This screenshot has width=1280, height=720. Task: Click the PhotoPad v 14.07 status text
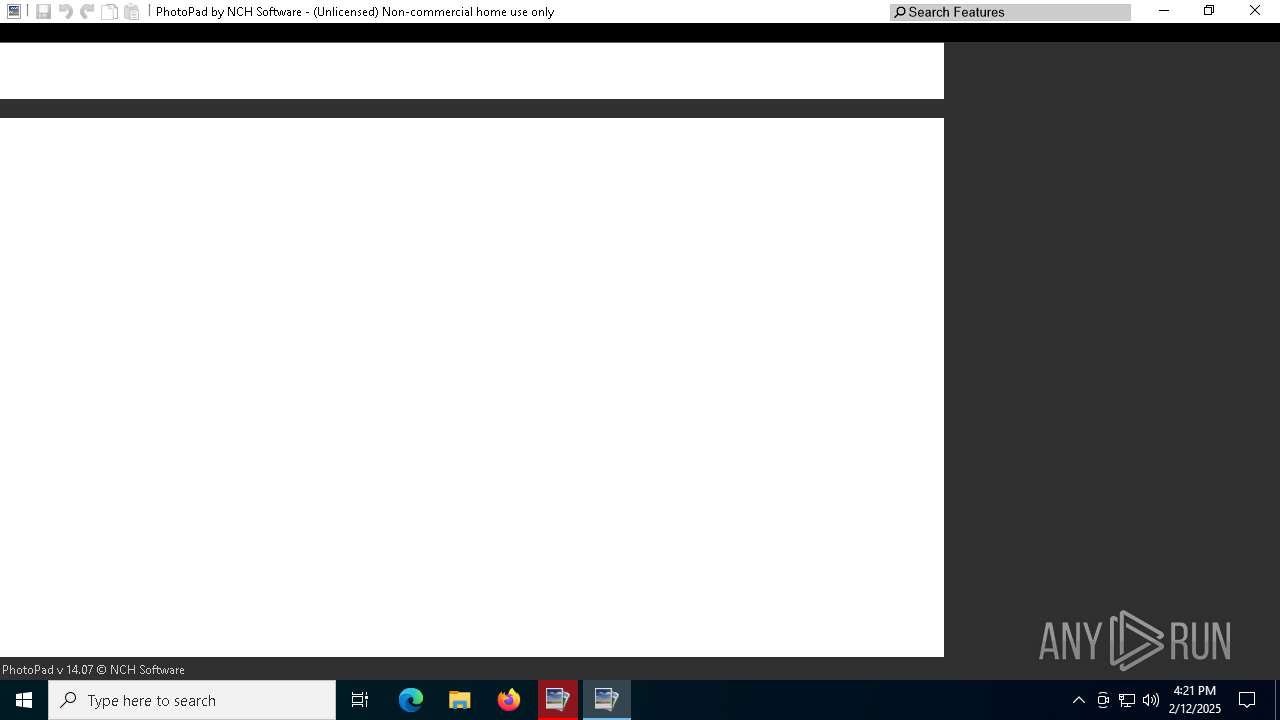[x=93, y=669]
